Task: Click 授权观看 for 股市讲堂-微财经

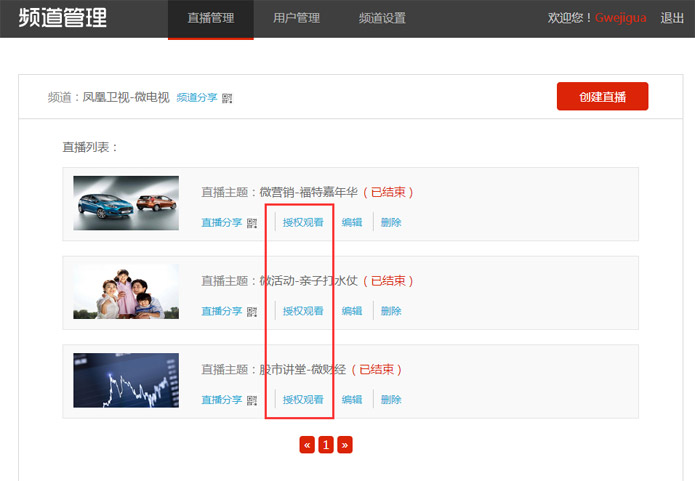Action: pos(303,400)
